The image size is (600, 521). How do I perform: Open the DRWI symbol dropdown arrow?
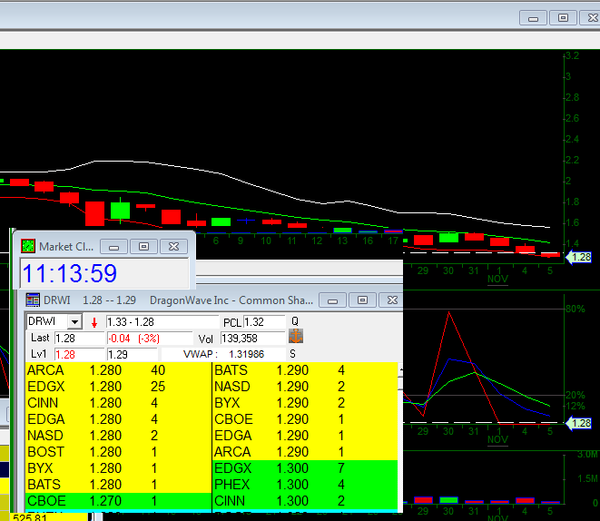click(73, 322)
